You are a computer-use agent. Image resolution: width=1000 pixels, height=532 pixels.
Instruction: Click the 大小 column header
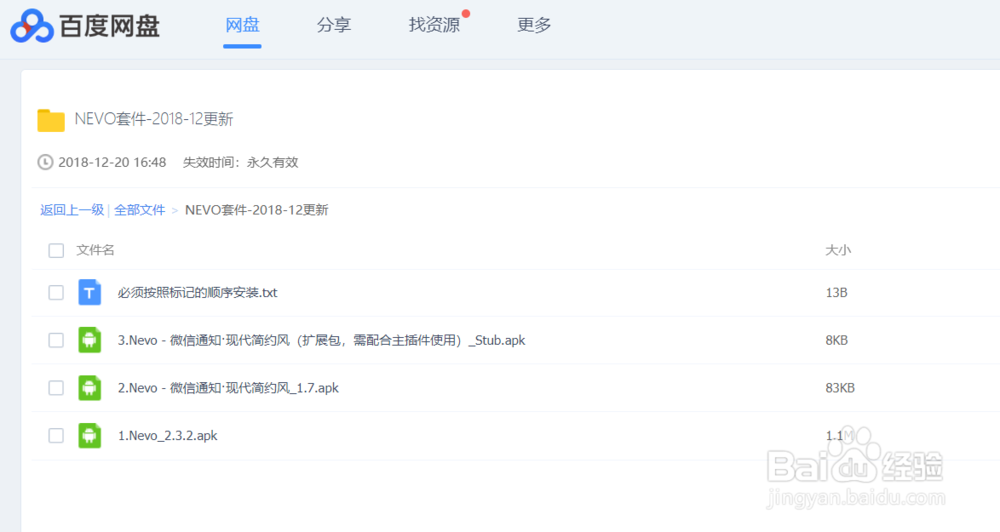click(x=838, y=250)
